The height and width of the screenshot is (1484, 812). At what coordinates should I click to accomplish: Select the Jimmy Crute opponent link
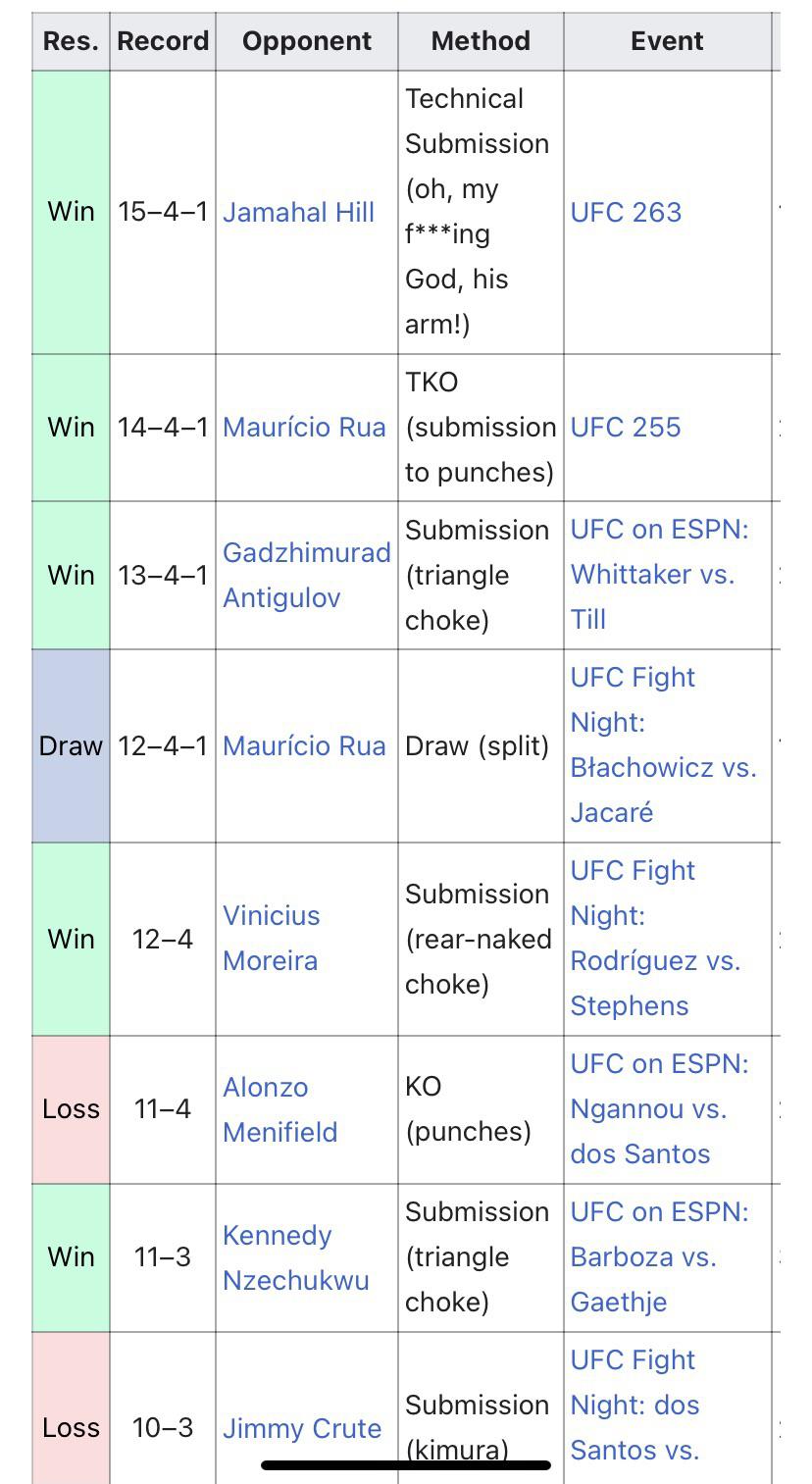click(301, 1428)
